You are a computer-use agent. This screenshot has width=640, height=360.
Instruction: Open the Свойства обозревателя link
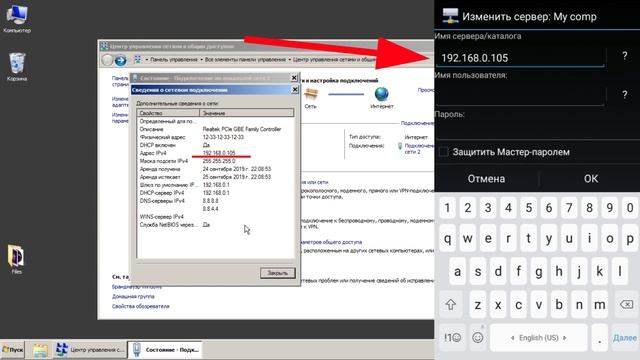140,306
